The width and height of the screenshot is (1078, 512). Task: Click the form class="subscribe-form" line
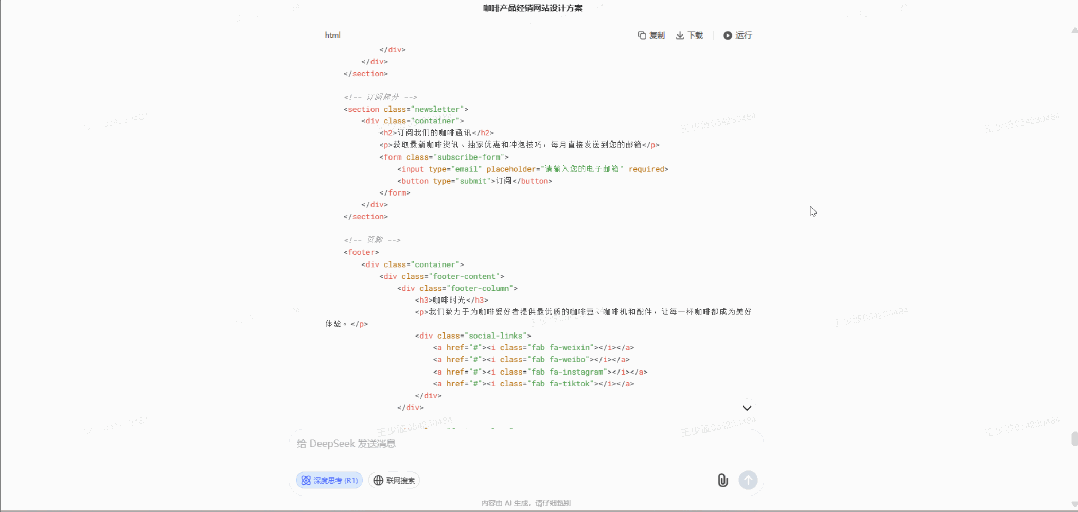pos(444,157)
